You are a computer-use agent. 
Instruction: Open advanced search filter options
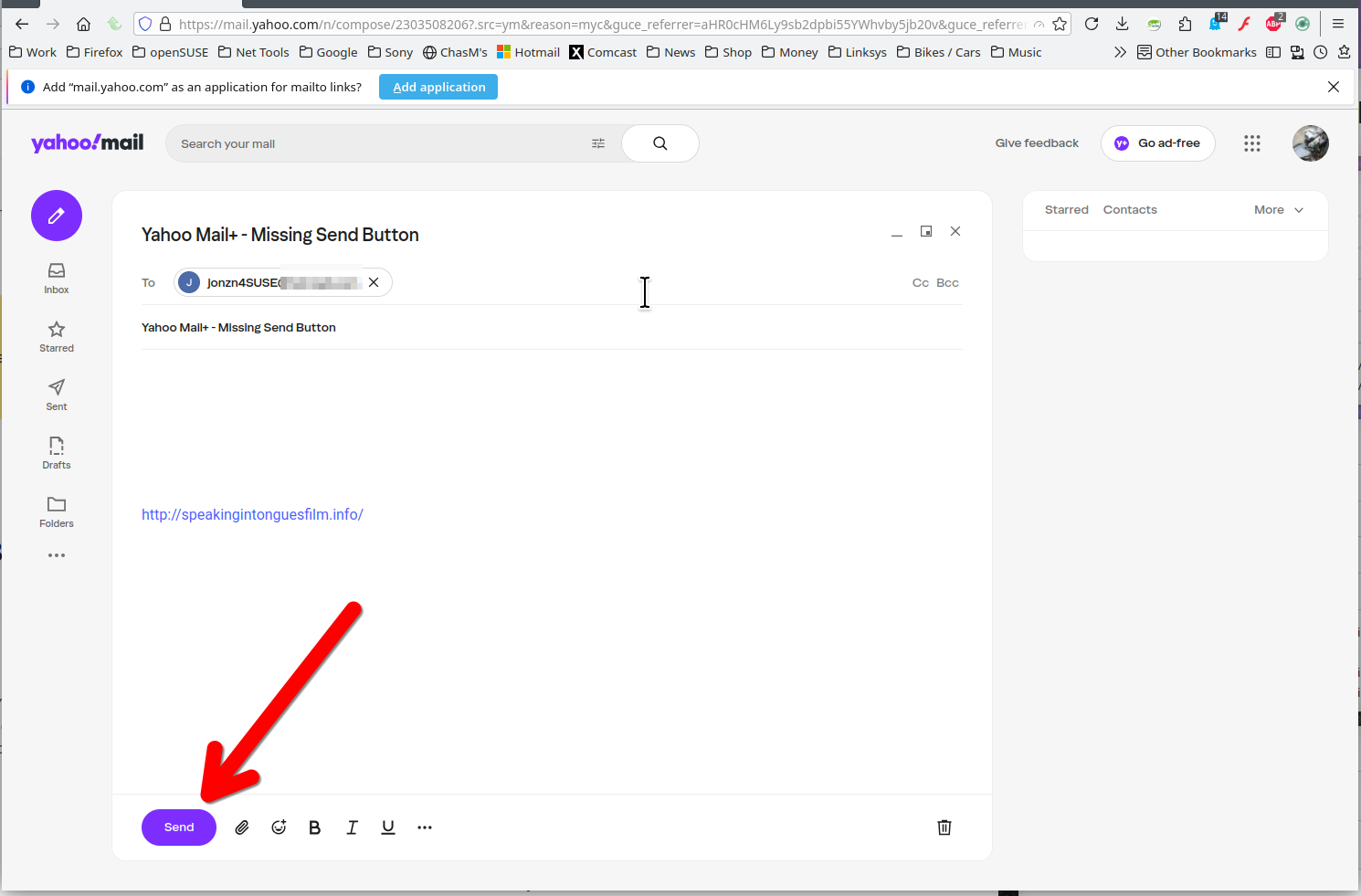[598, 143]
